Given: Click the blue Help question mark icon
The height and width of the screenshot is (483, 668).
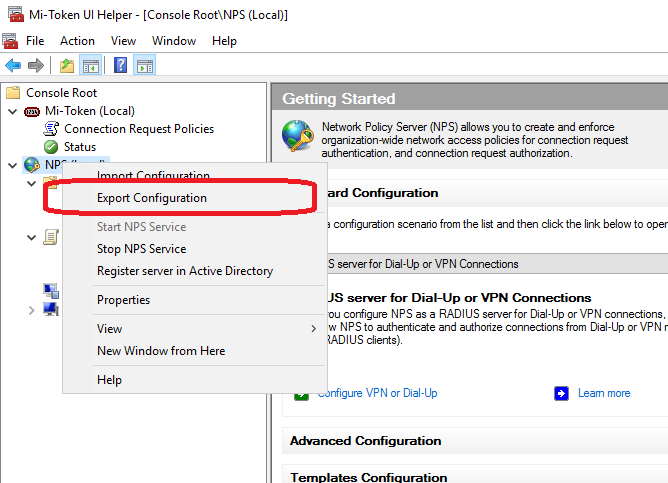Looking at the screenshot, I should [x=121, y=66].
